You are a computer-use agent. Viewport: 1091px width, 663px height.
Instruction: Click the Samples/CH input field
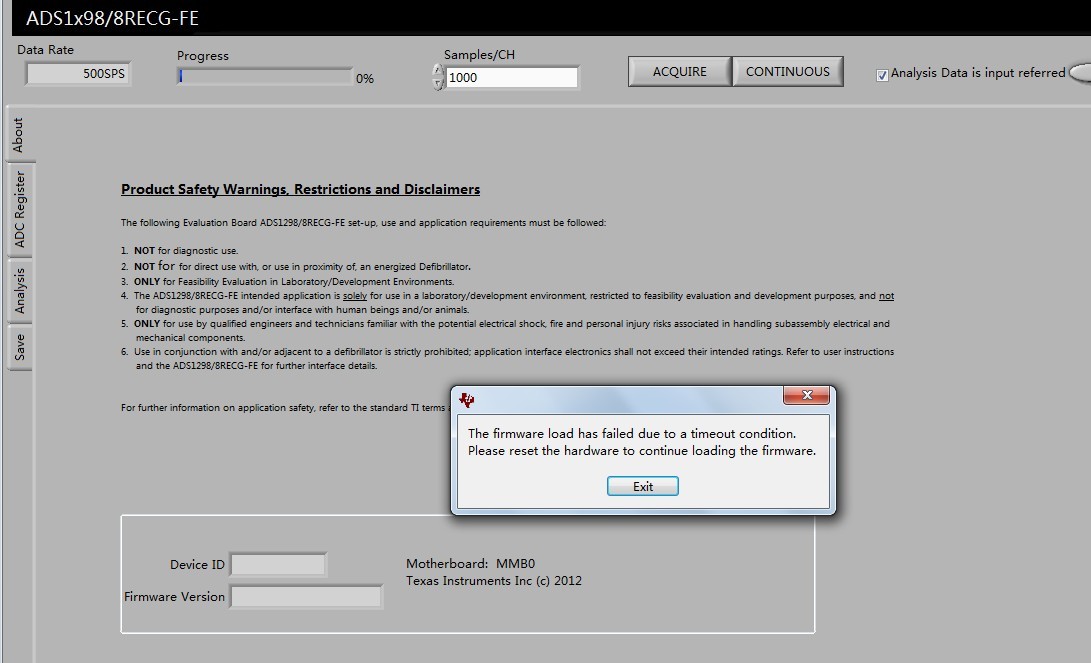511,77
